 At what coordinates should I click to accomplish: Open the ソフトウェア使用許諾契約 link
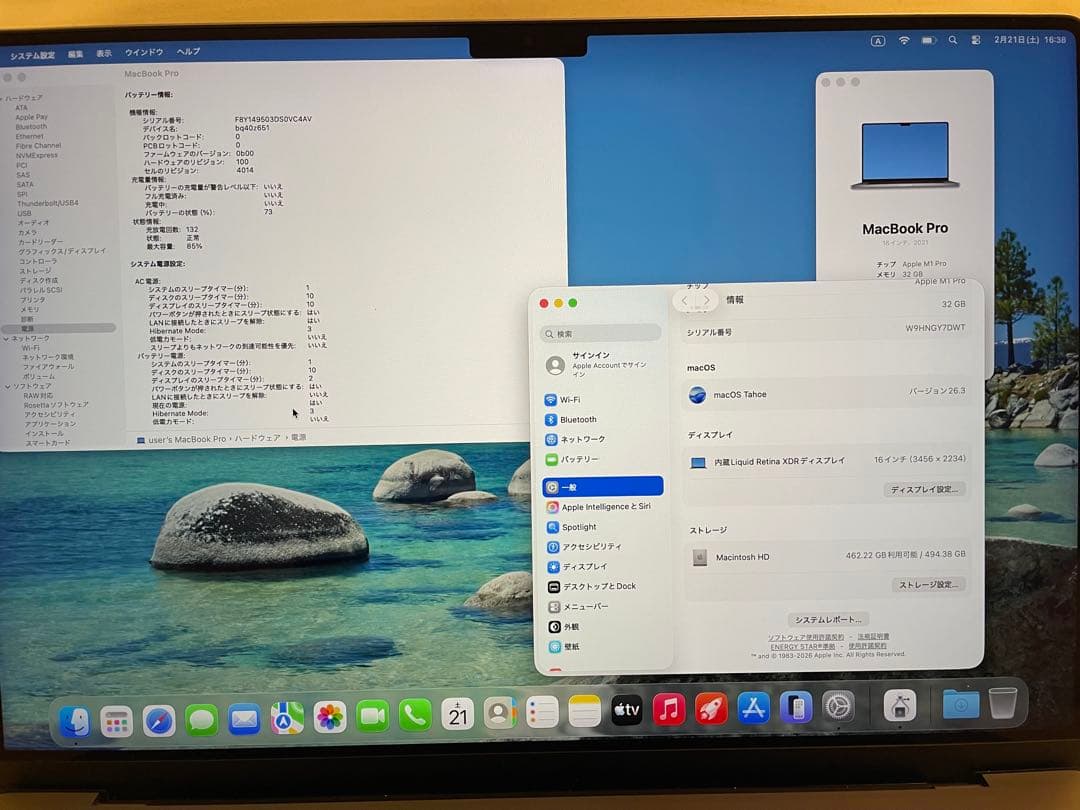[806, 638]
